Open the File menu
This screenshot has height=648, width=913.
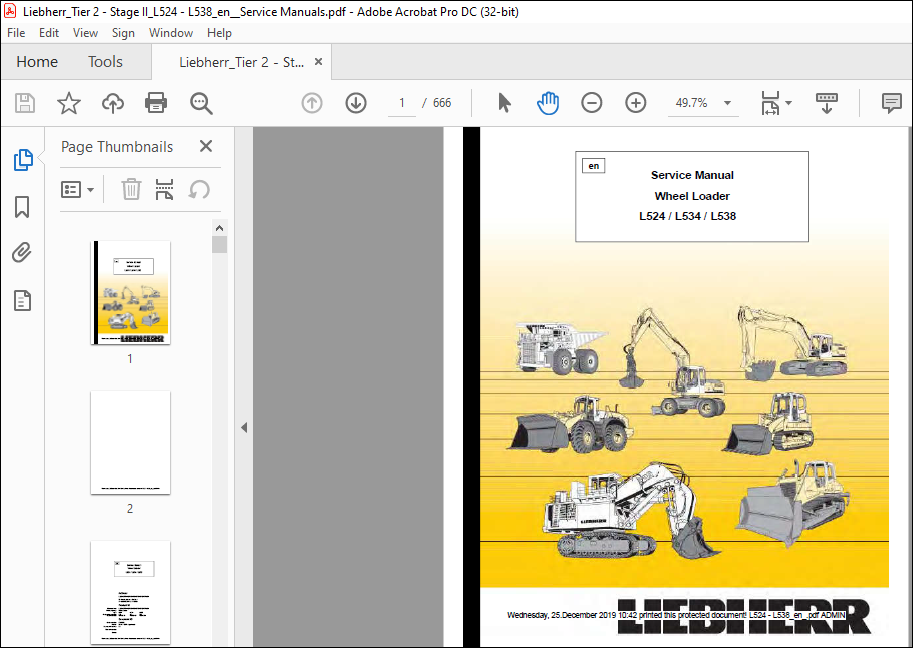point(16,33)
